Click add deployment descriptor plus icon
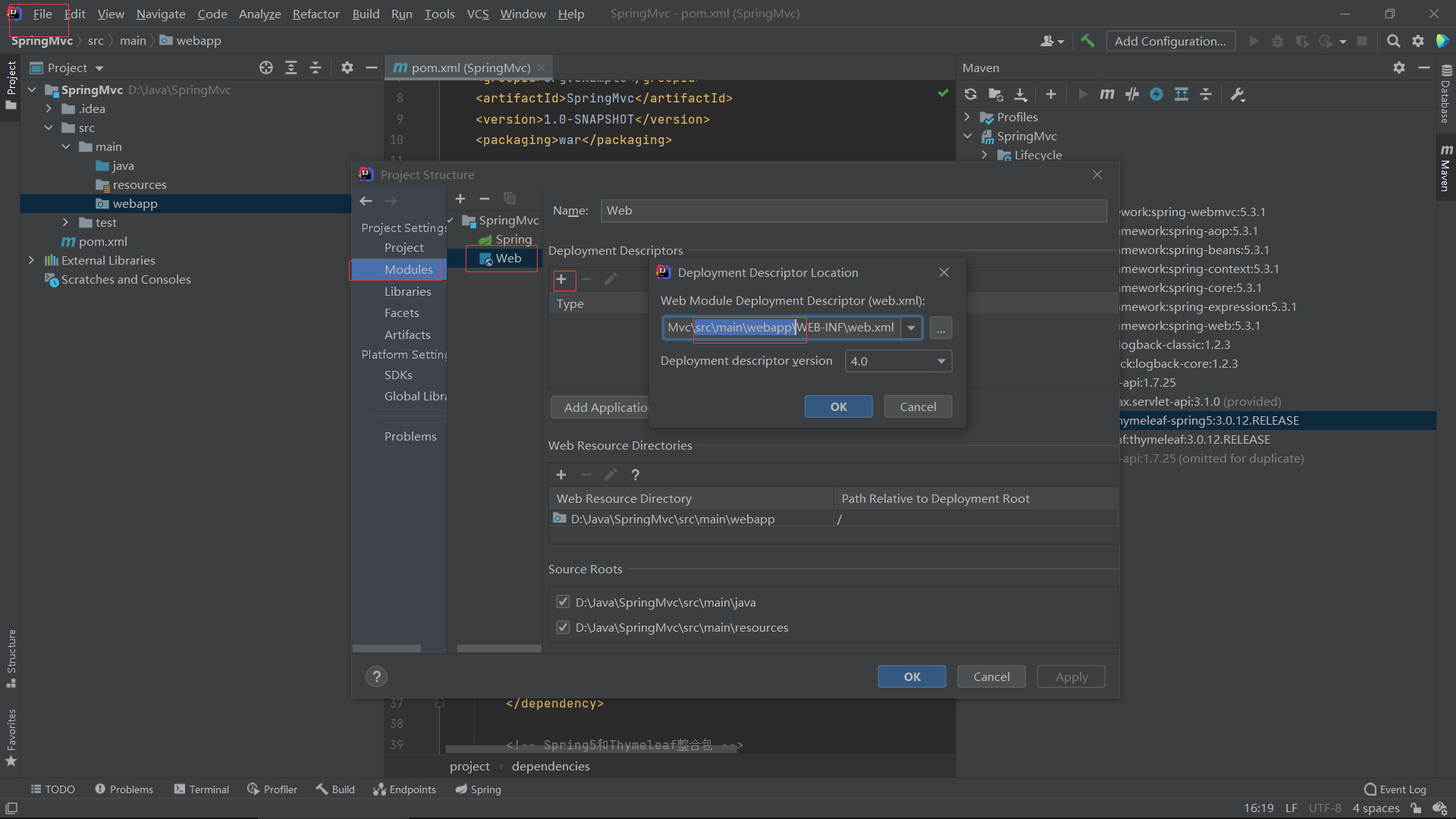1456x819 pixels. pos(561,280)
